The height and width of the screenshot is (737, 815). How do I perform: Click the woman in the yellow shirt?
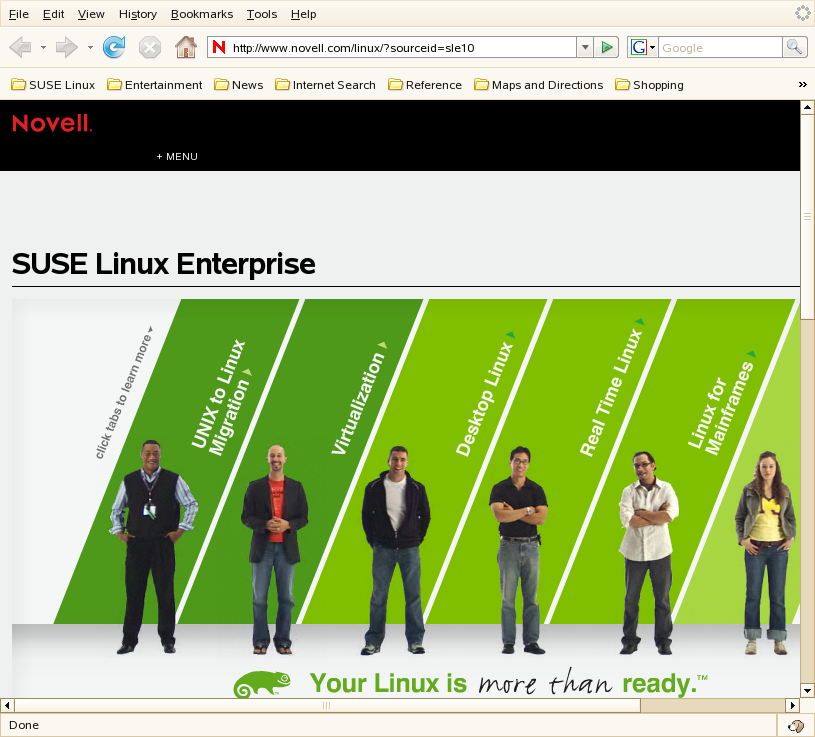765,552
